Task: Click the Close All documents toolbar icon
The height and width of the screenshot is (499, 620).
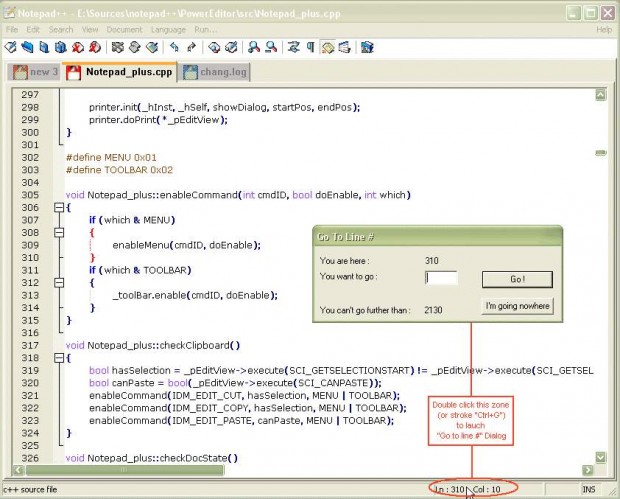Action: pyautogui.click(x=95, y=47)
